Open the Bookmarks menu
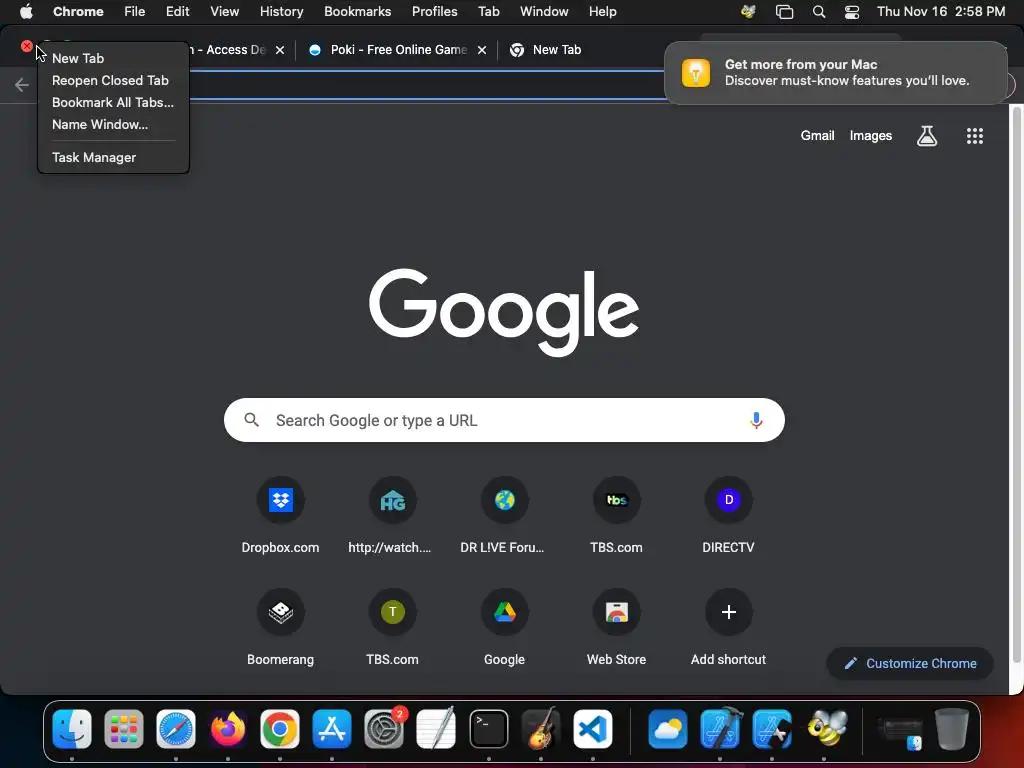Screen dimensions: 1024x768 (x=357, y=12)
